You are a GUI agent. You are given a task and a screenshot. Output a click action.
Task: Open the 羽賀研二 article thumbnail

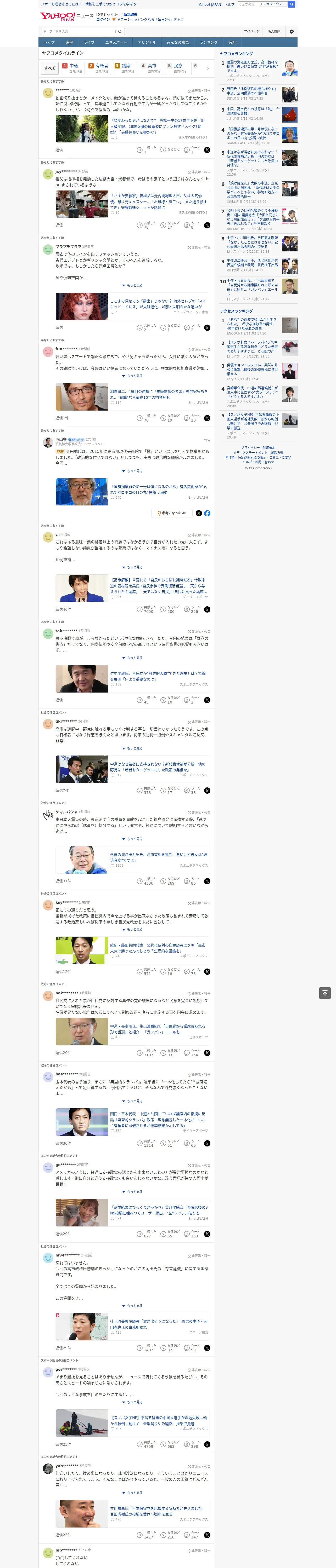(82, 397)
